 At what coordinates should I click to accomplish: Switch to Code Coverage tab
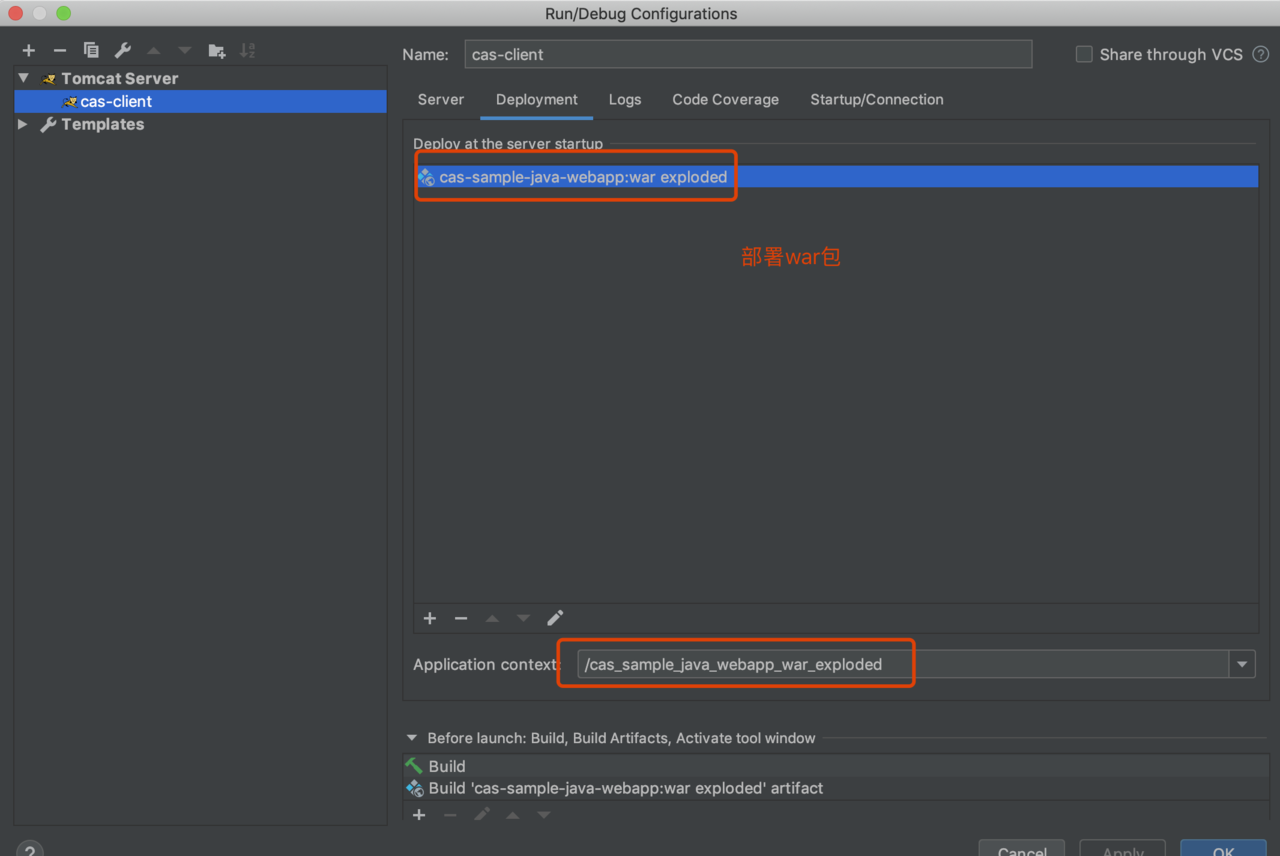(x=725, y=100)
